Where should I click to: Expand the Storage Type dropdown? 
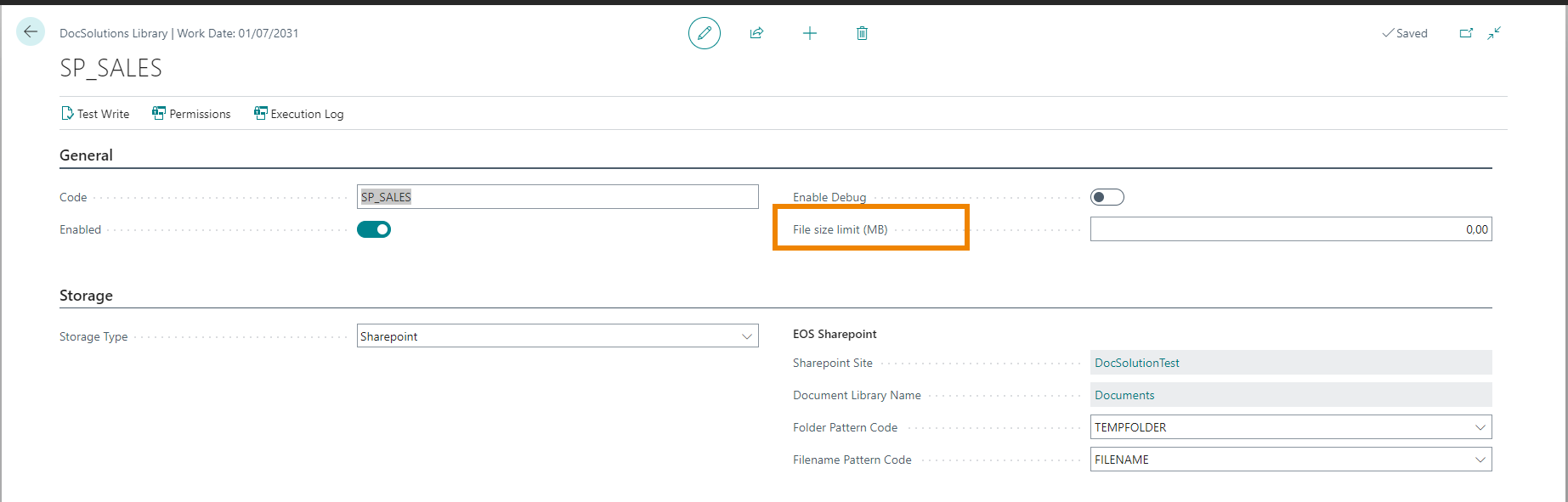point(746,336)
